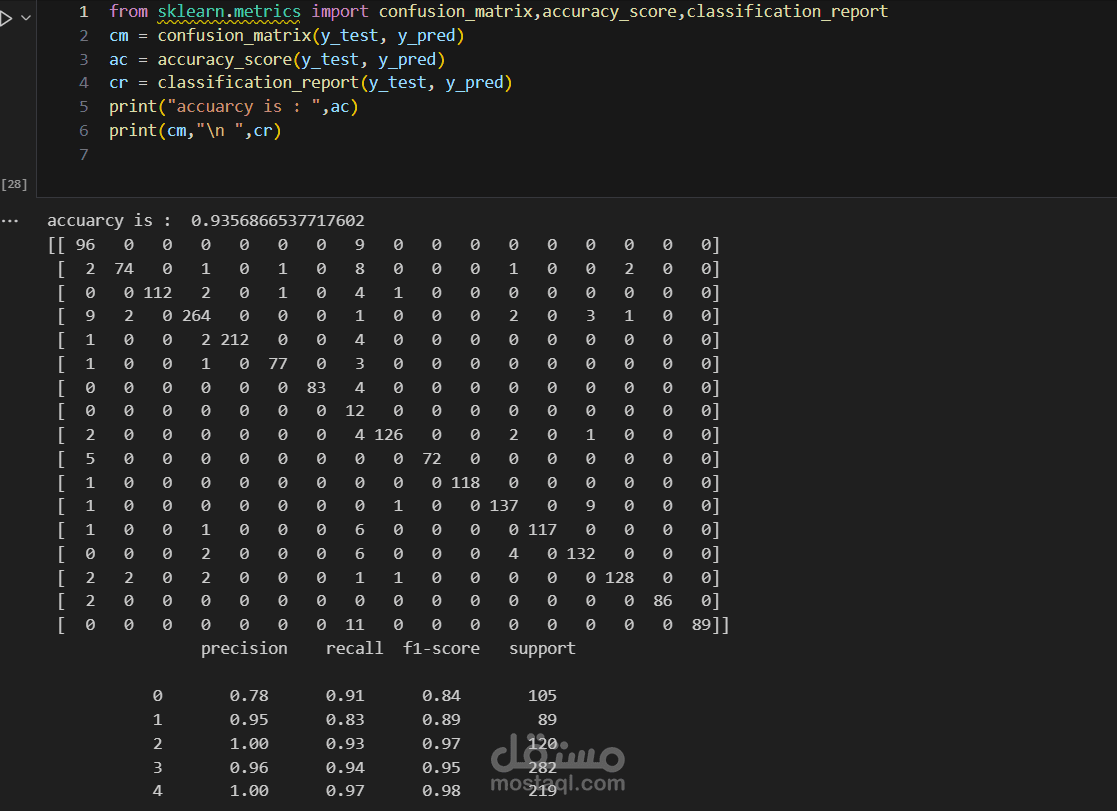
Task: Click support value 105 for class 0
Action: [x=542, y=696]
